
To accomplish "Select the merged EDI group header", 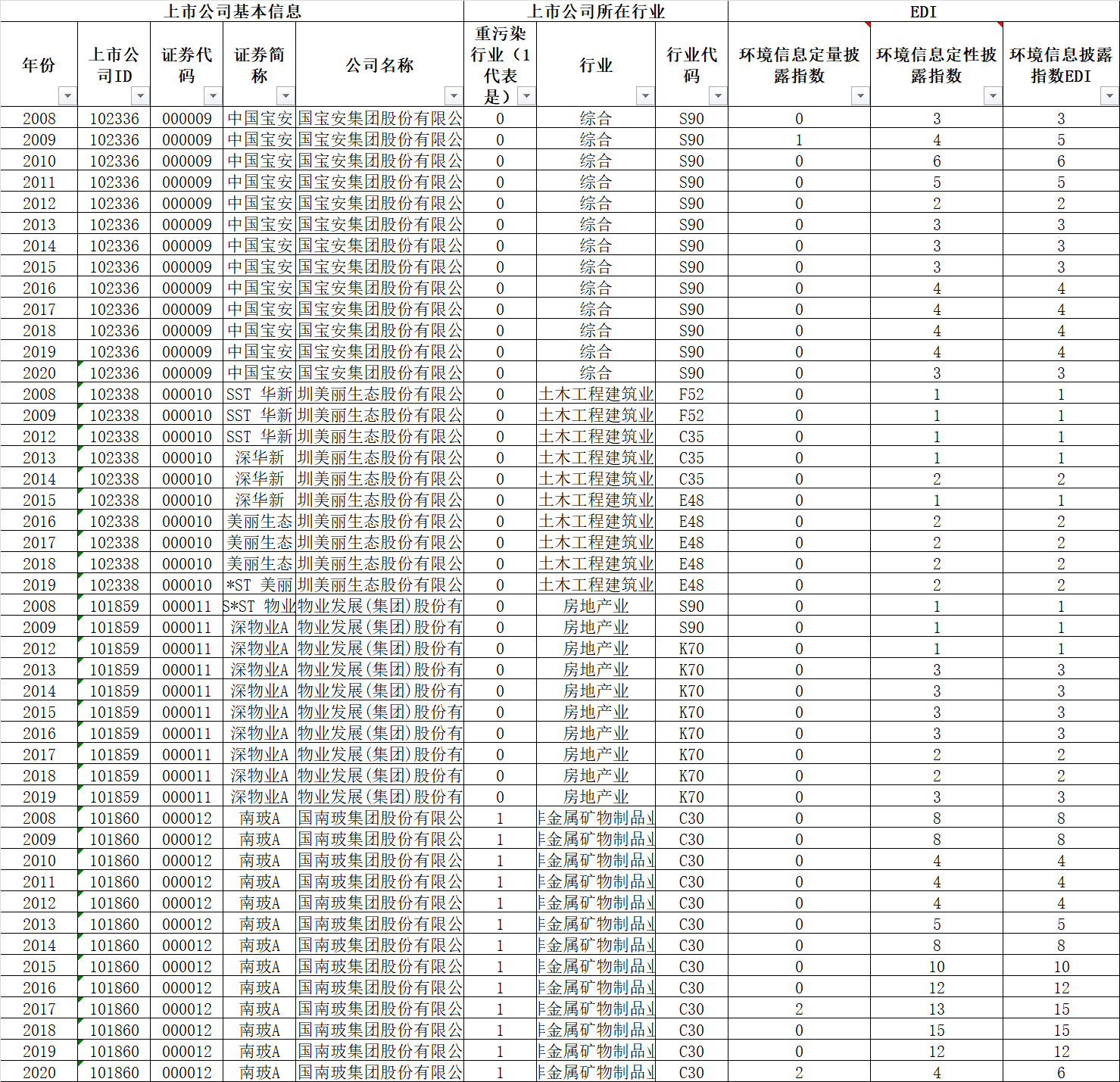I will coord(924,11).
